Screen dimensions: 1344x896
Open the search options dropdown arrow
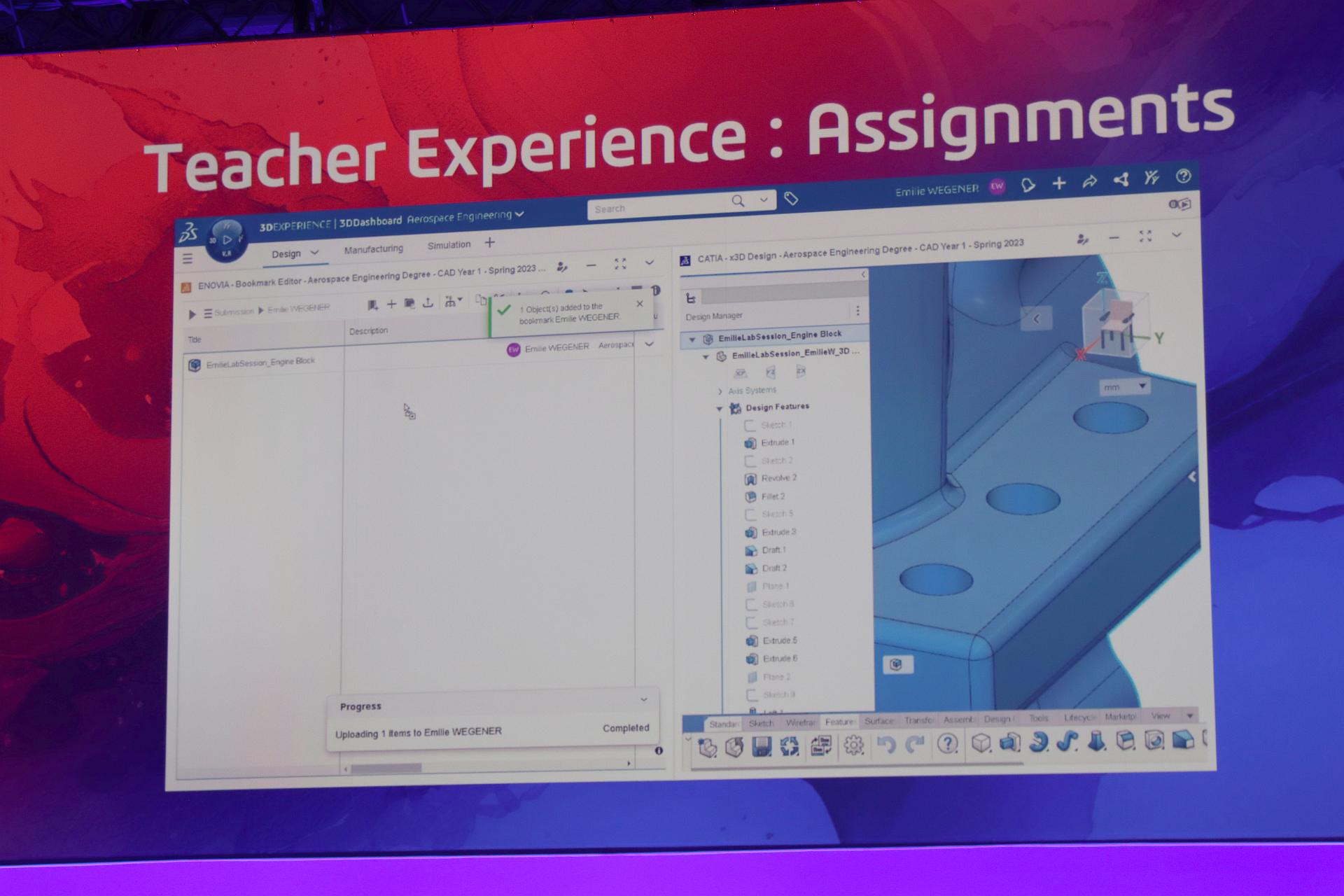coord(764,200)
